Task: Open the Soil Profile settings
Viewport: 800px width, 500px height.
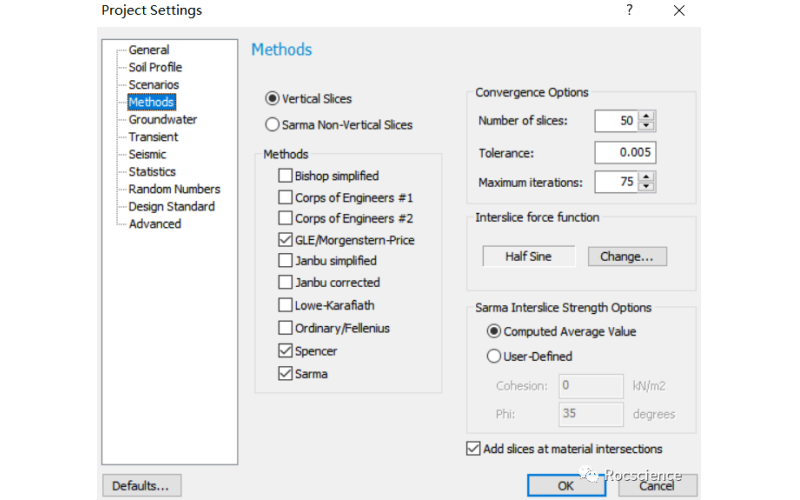Action: [x=155, y=68]
